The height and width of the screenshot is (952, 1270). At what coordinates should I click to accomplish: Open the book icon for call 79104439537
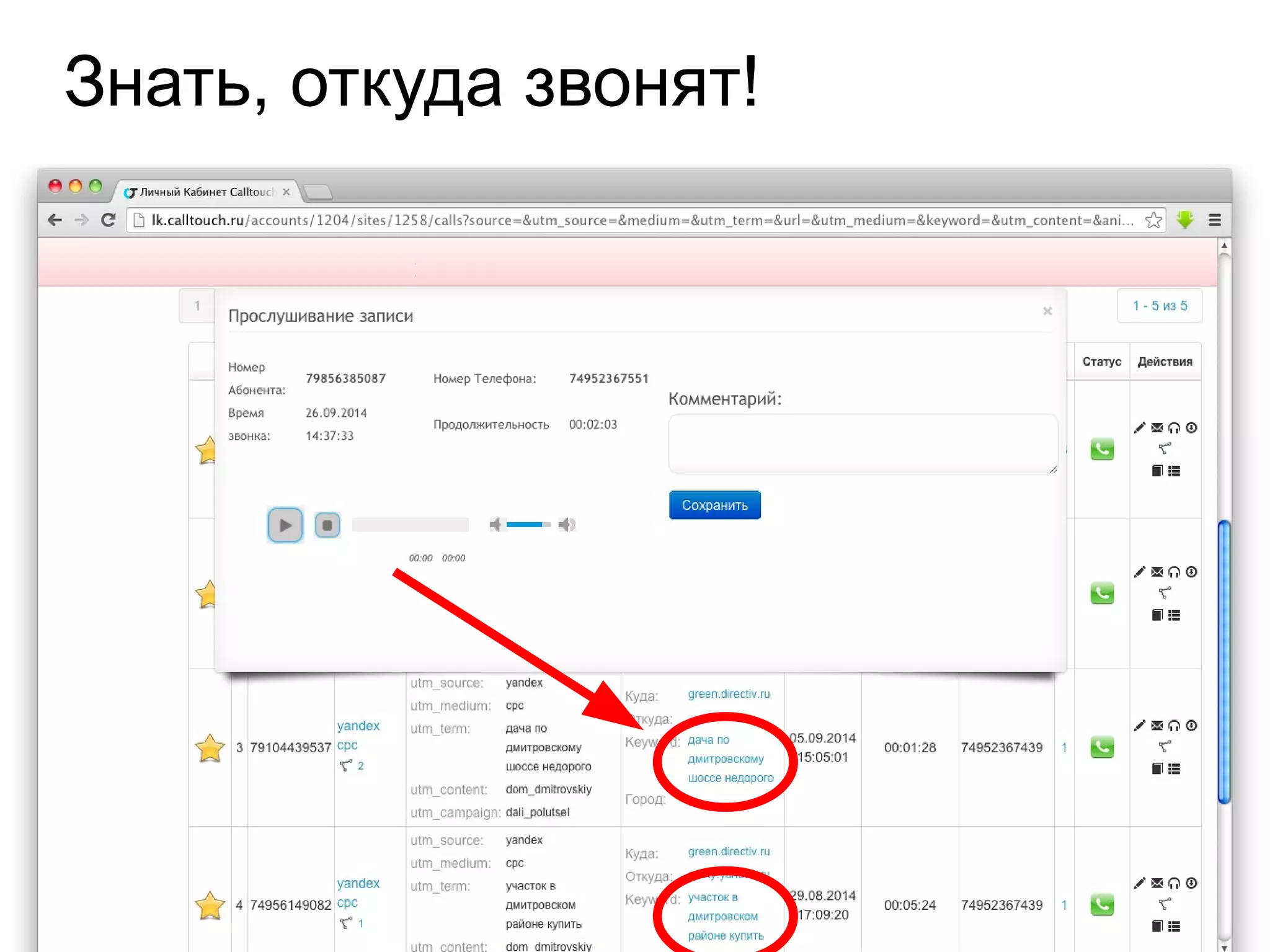[1157, 768]
